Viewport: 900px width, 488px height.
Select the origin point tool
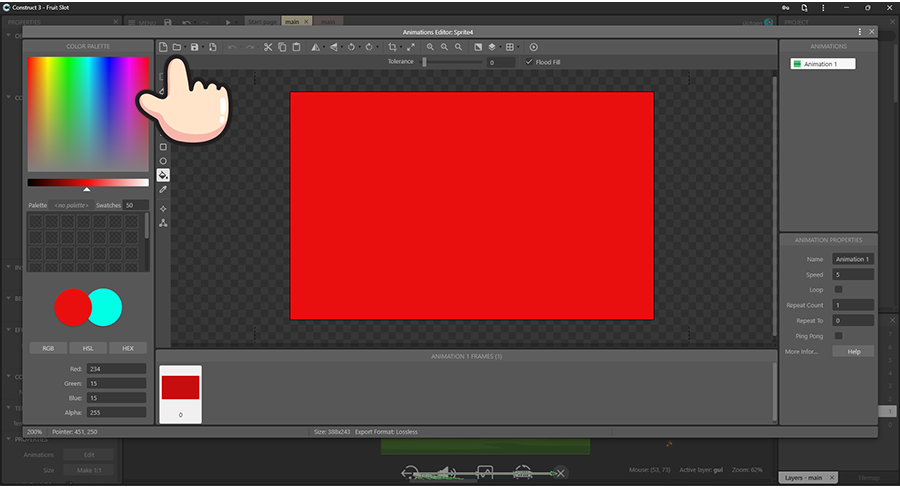(x=163, y=209)
